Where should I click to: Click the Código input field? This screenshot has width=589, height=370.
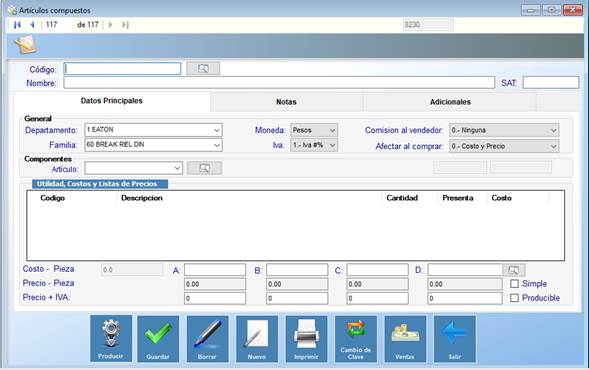122,69
